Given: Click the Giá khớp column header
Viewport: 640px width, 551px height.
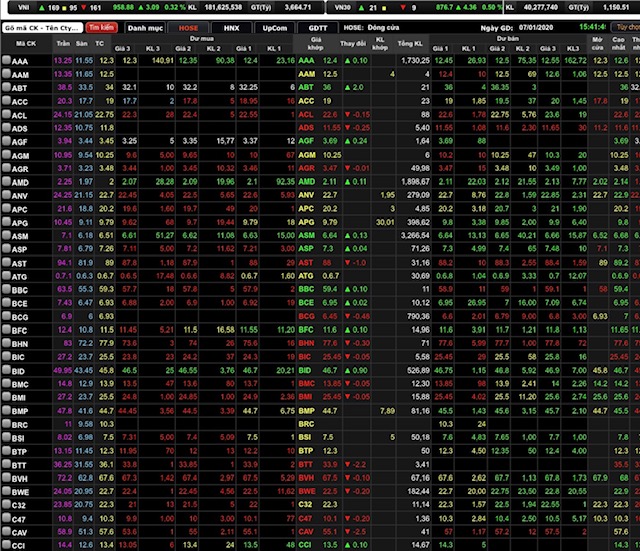Looking at the screenshot, I should (x=316, y=44).
